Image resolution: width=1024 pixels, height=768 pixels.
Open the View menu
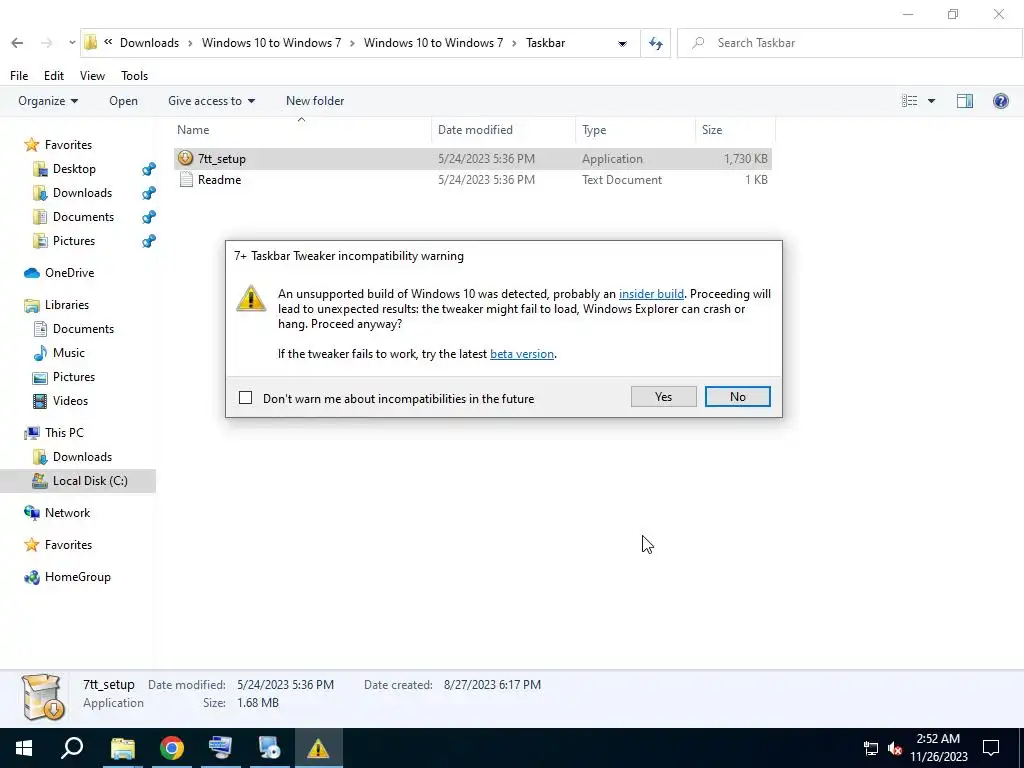click(x=92, y=76)
